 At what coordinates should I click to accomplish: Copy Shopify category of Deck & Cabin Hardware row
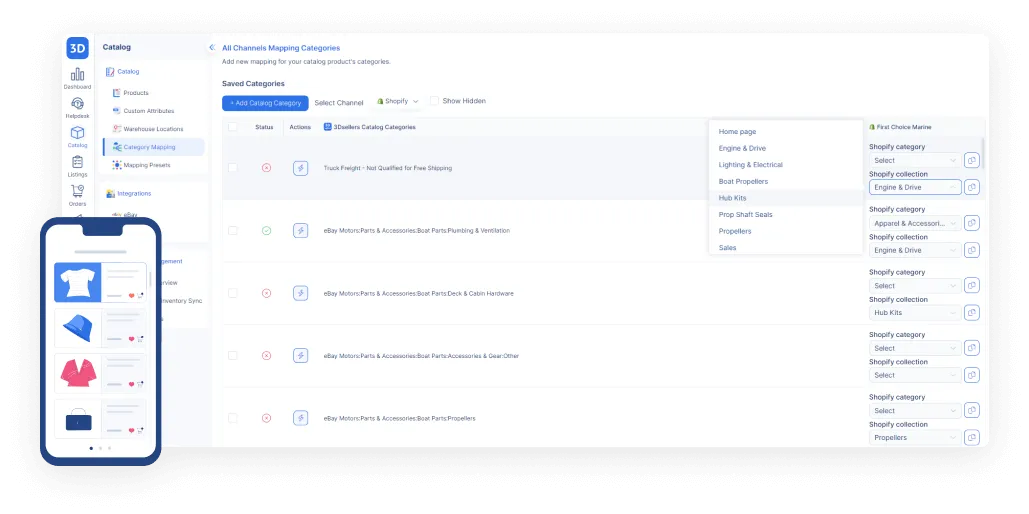pyautogui.click(x=972, y=286)
